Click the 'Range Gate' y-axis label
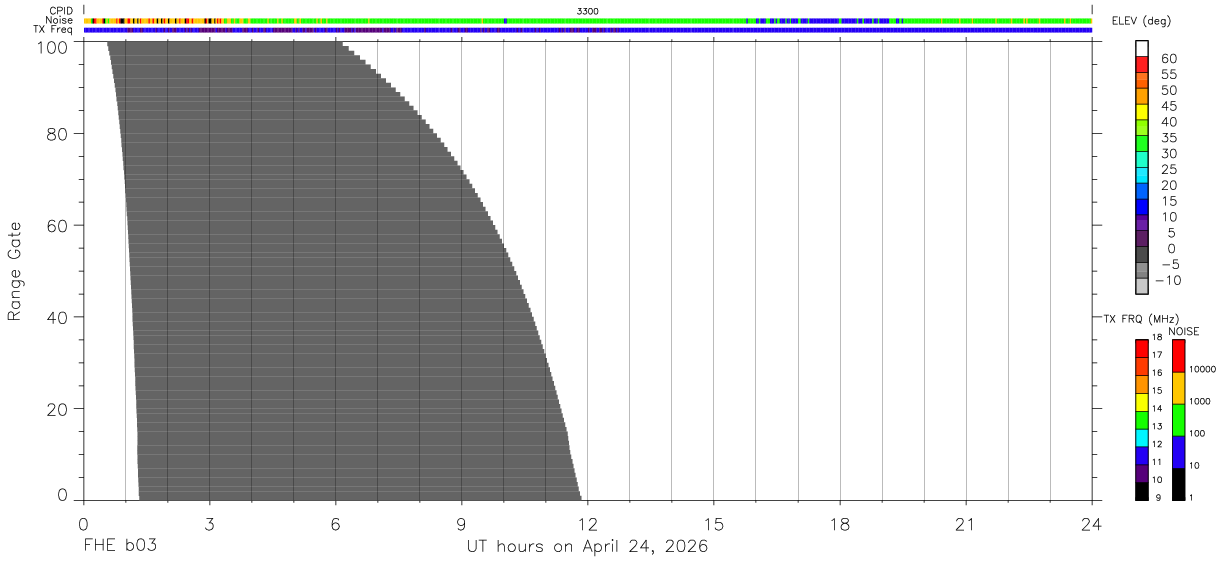 point(15,272)
